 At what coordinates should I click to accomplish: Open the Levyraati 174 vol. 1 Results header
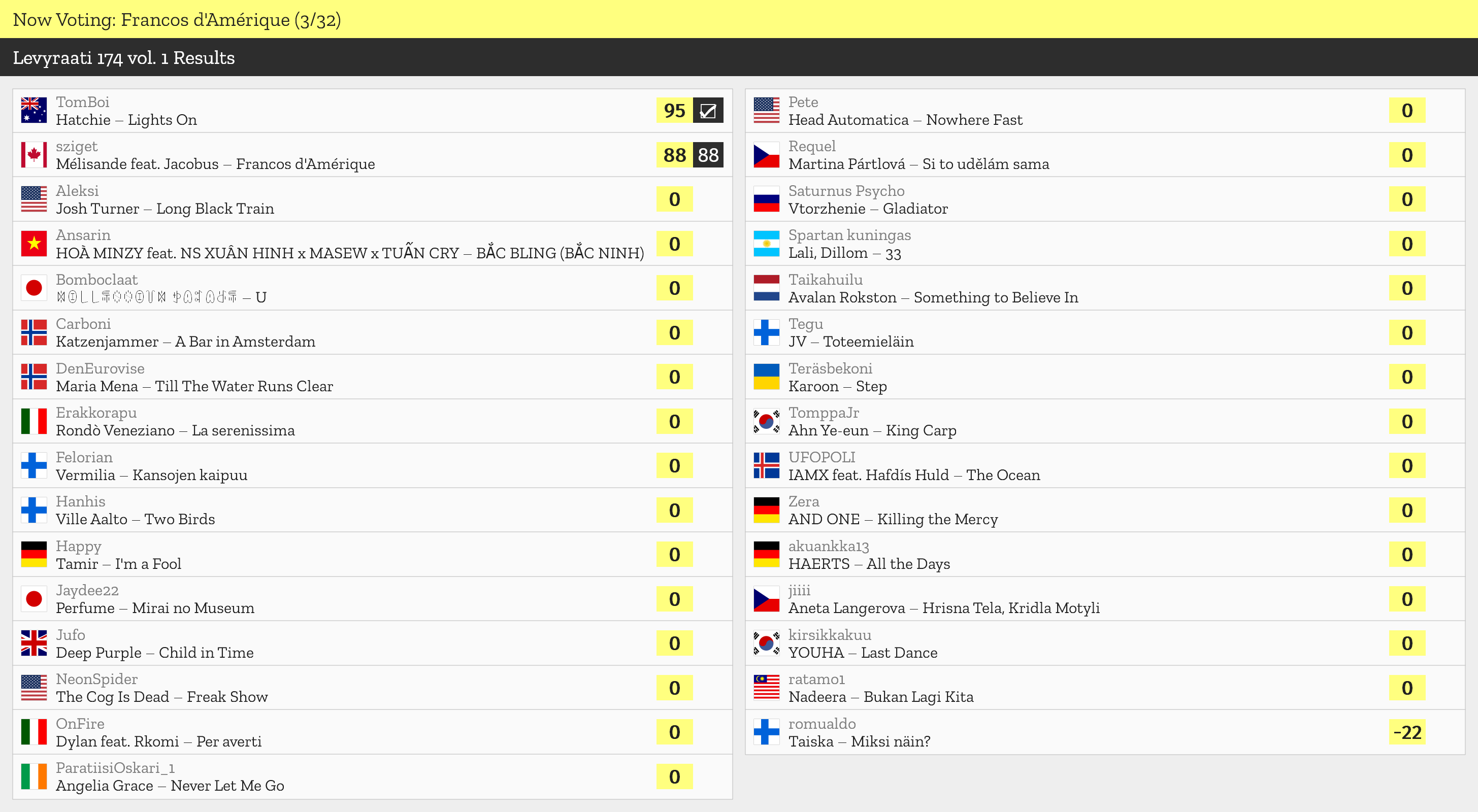tap(123, 57)
